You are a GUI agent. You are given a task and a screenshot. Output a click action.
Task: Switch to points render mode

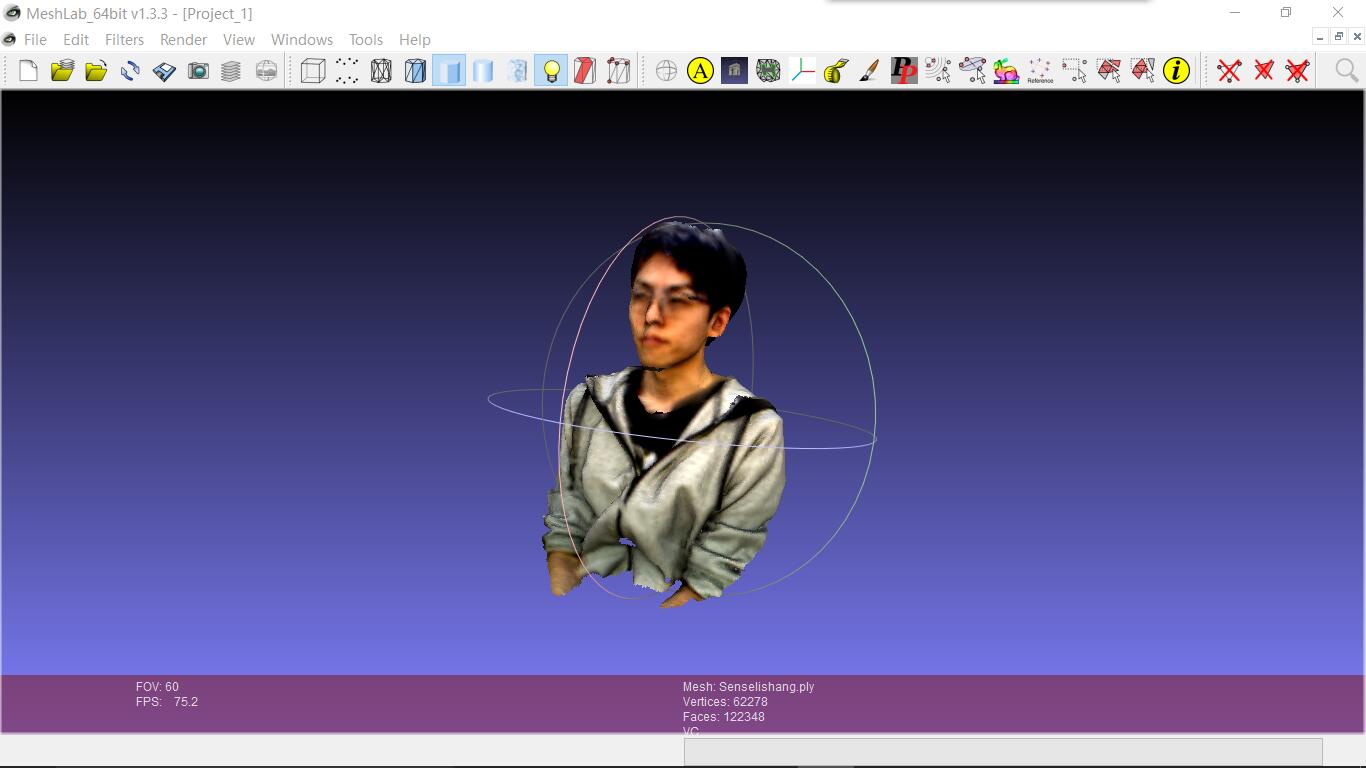(x=347, y=70)
